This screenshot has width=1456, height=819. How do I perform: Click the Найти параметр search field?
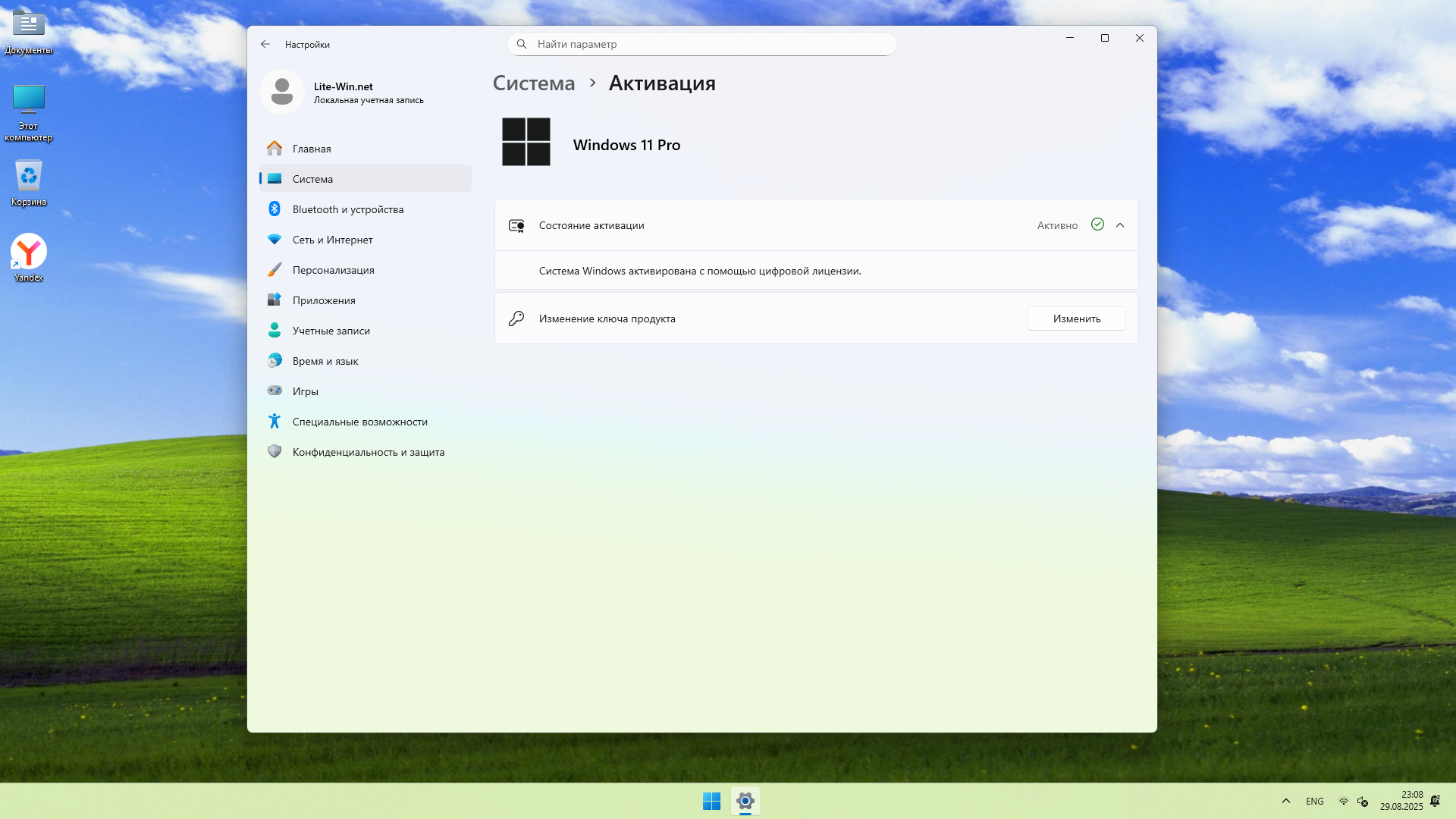[701, 44]
